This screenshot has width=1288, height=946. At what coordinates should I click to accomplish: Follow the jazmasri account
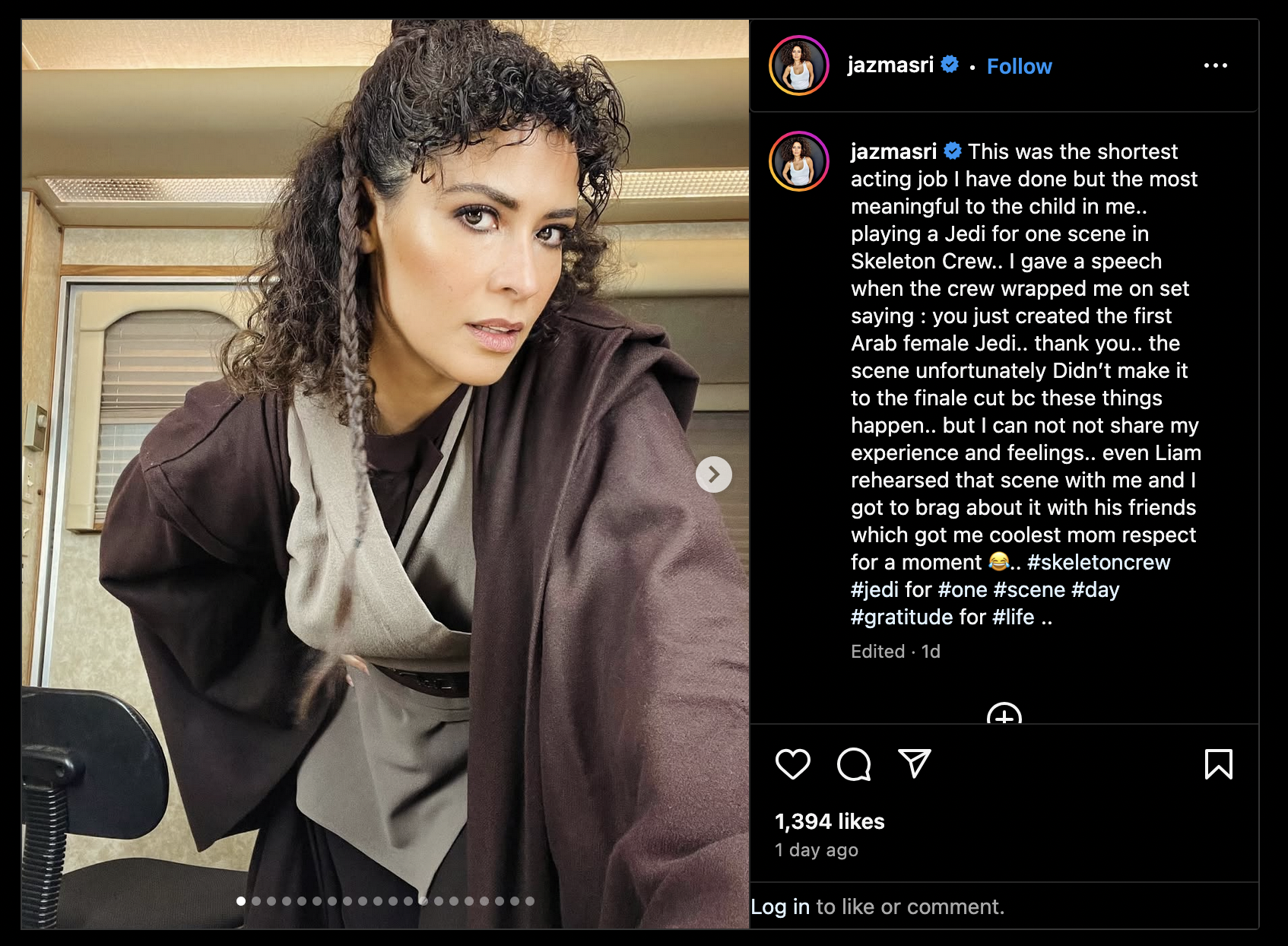[1019, 66]
